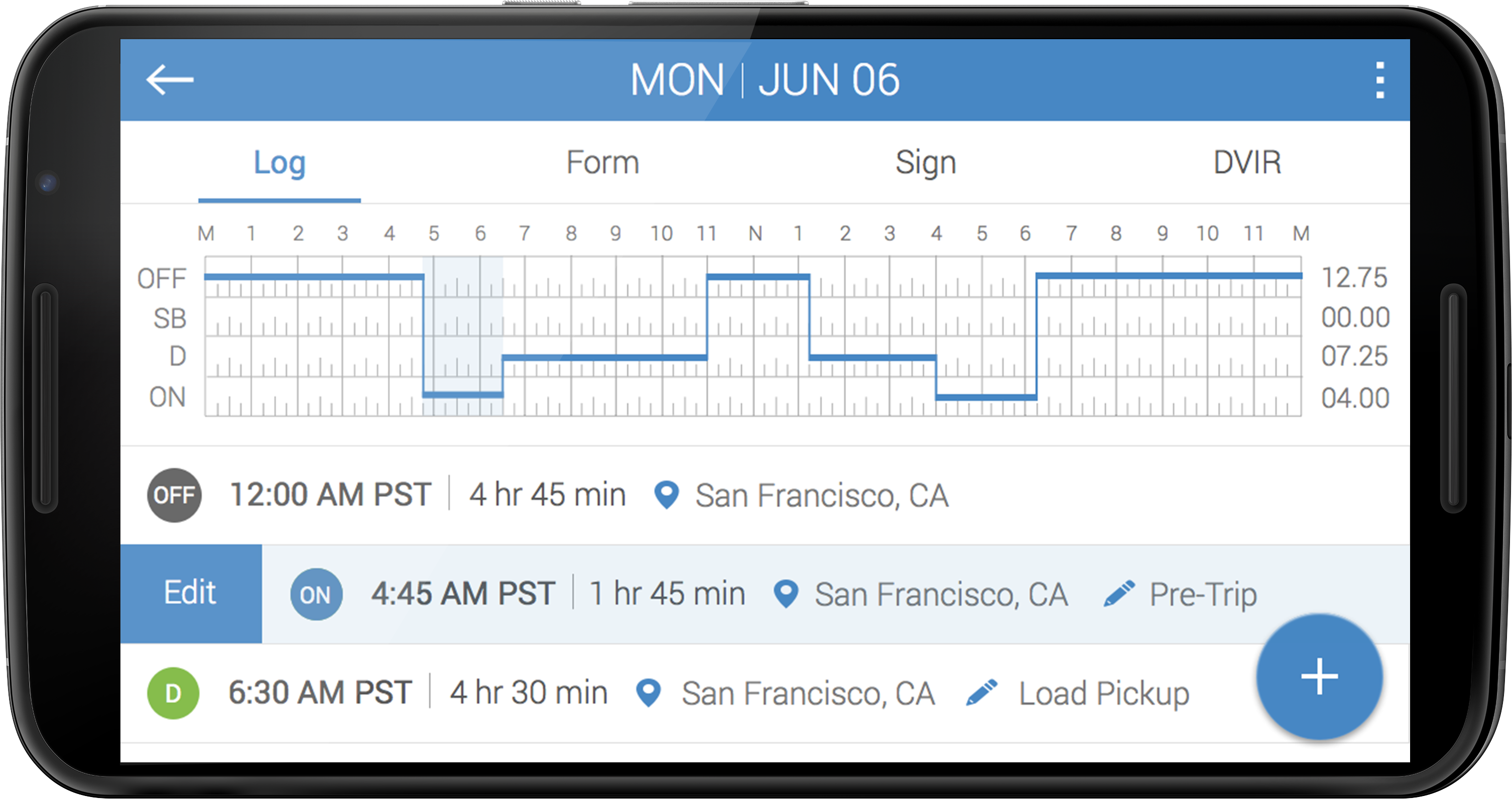Tap pencil icon beside Load Pickup note
Screen dimensions: 1512x799
pos(981,693)
